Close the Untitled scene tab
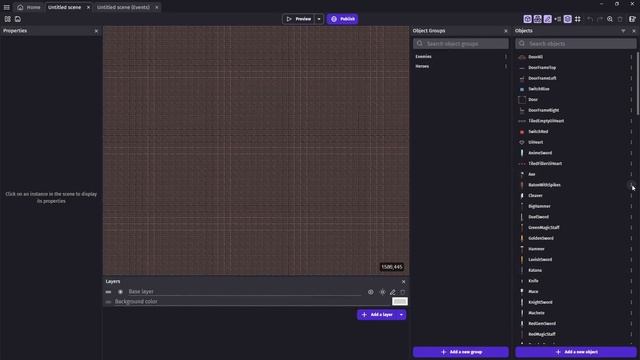The height and width of the screenshot is (360, 640). pyautogui.click(x=88, y=7)
